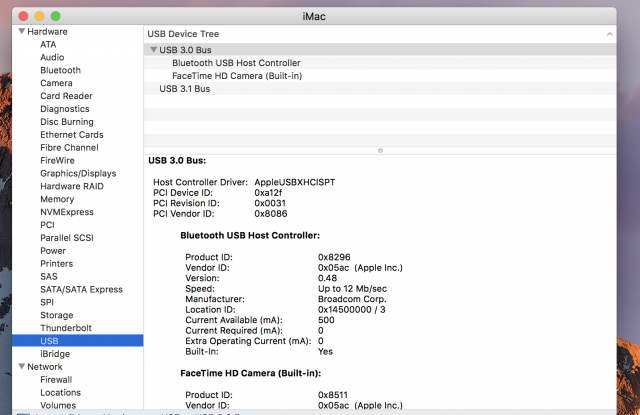Screen dimensions: 640x415
Task: Click the green zoom window button
Action: click(56, 16)
